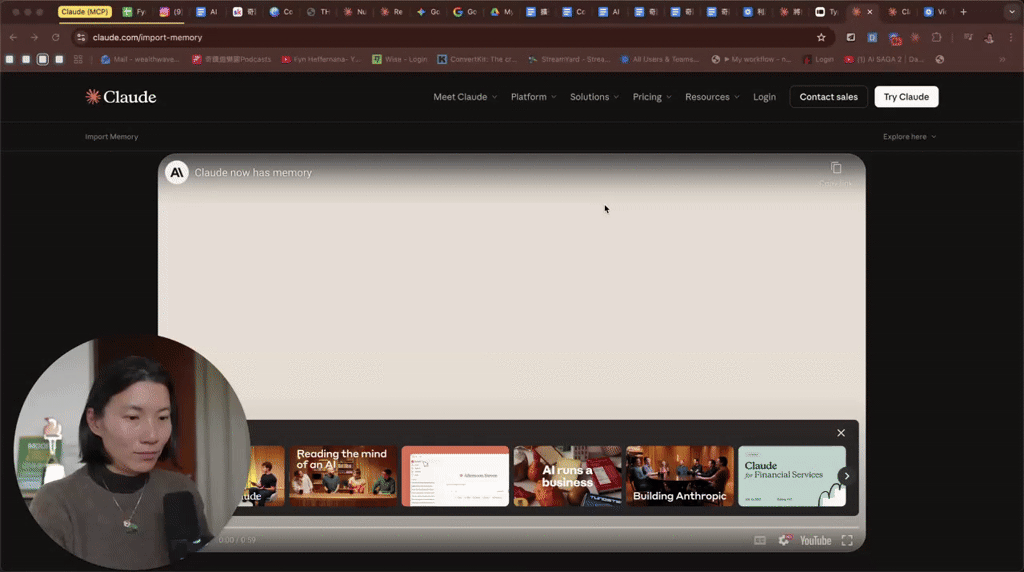Switch to the Fy browser tab
Screen dimensions: 1024x572
[x=134, y=12]
